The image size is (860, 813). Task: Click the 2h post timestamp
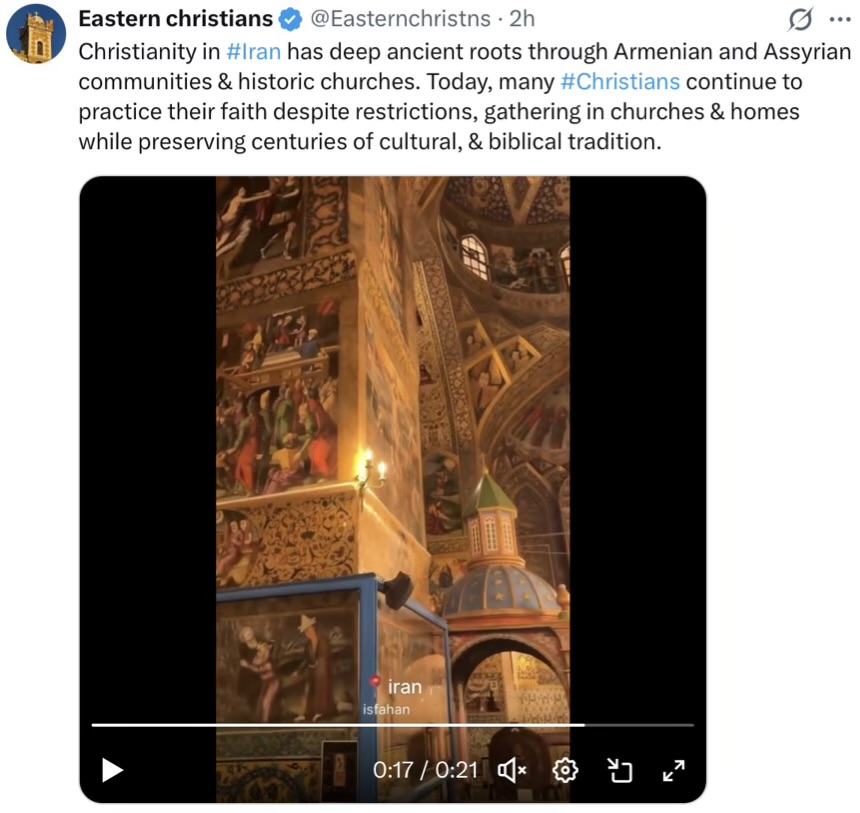522,19
